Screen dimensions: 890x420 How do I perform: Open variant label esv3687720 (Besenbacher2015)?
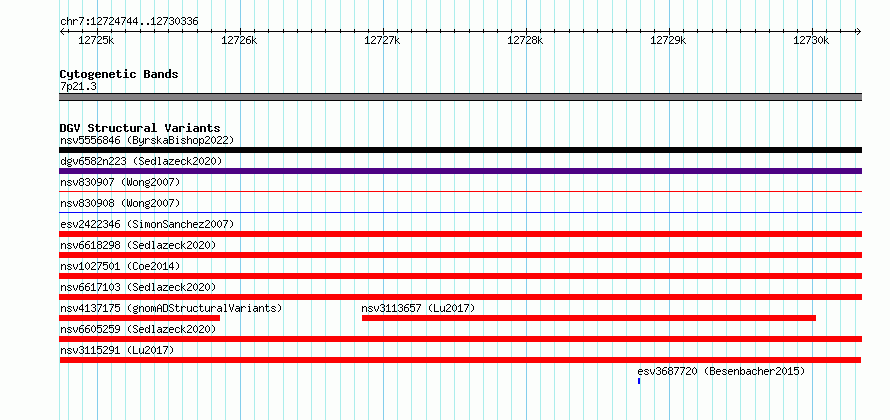click(721, 371)
